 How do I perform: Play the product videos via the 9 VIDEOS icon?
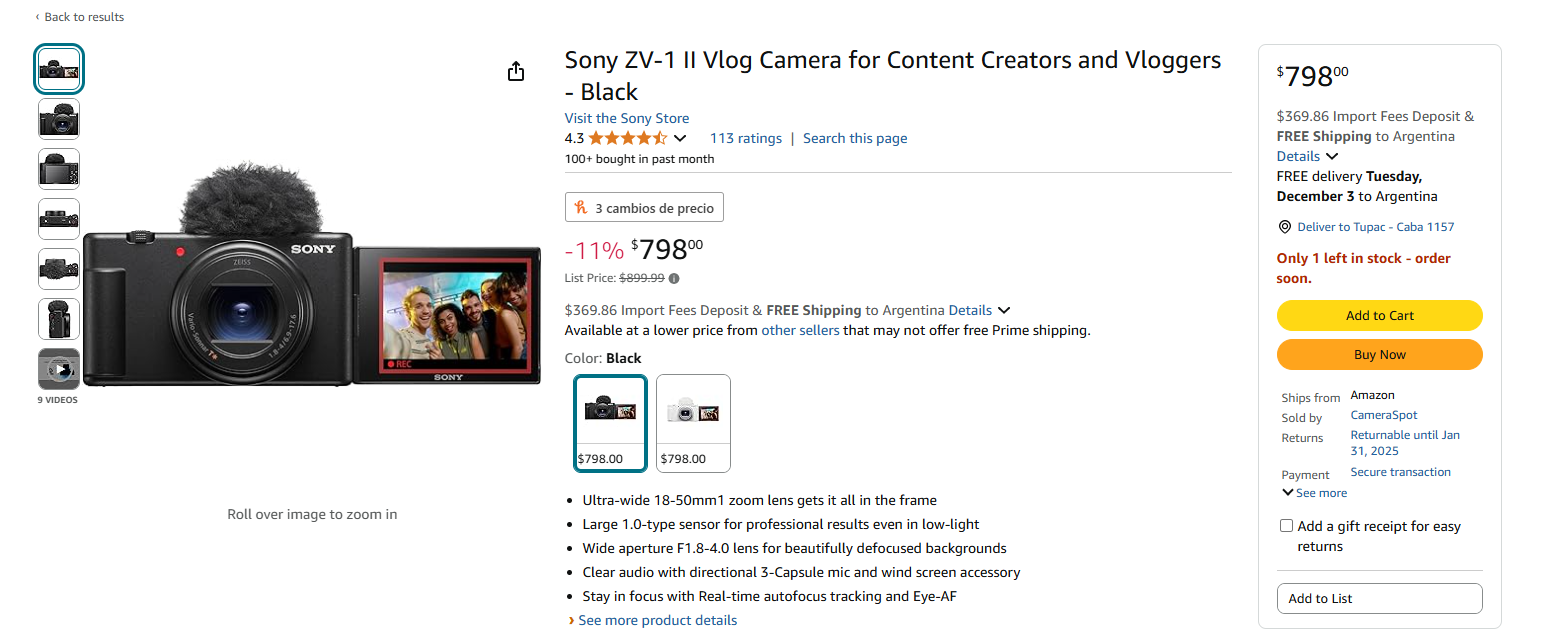(58, 369)
